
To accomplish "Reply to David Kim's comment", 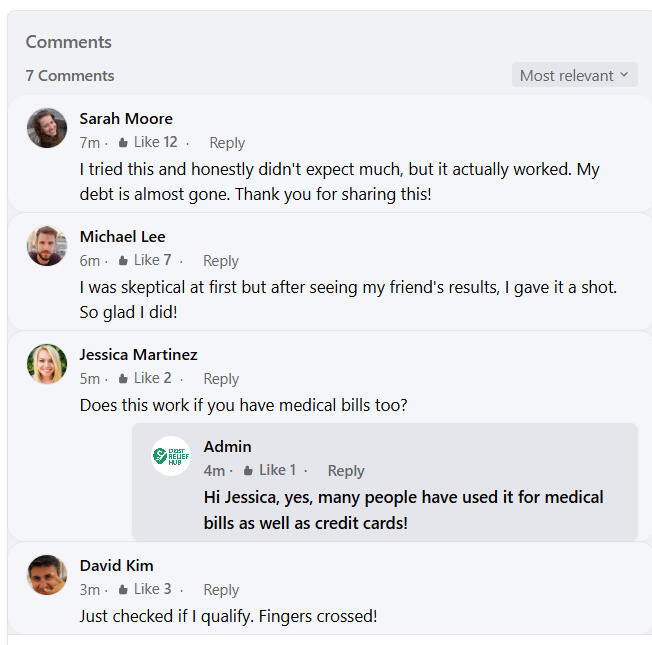I will click(221, 590).
